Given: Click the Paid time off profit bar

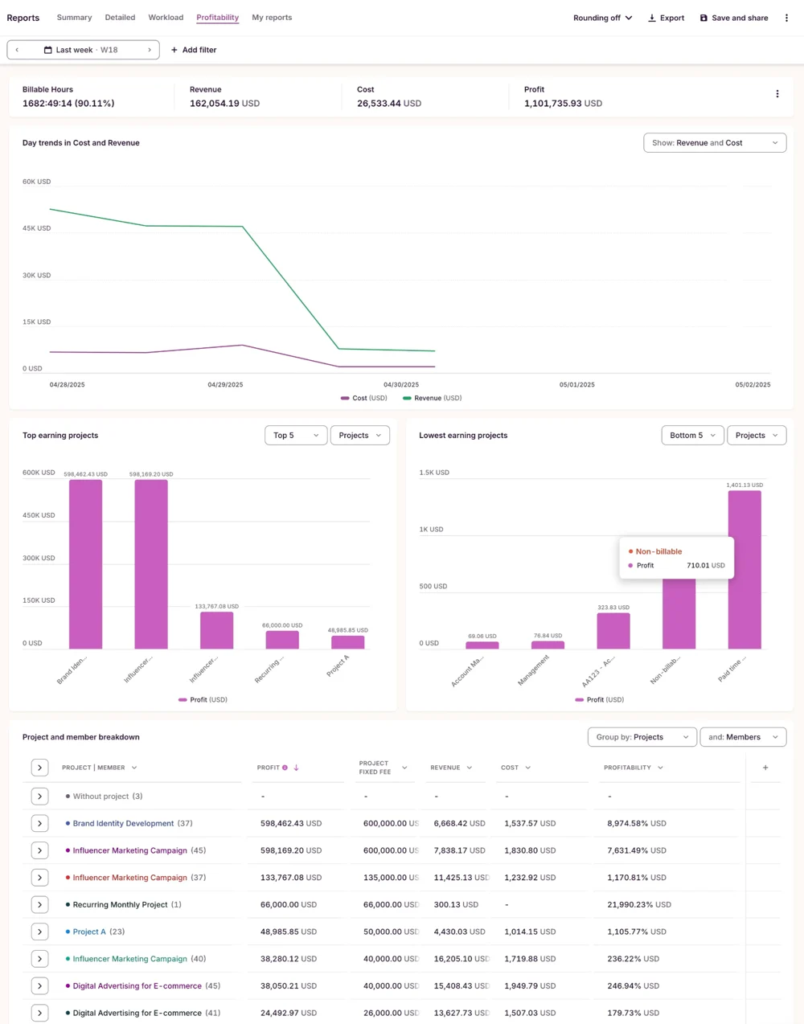Looking at the screenshot, I should pos(744,570).
